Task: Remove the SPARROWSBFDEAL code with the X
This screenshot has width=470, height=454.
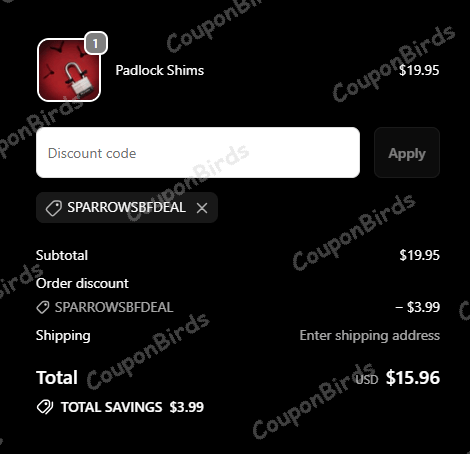Action: [202, 208]
